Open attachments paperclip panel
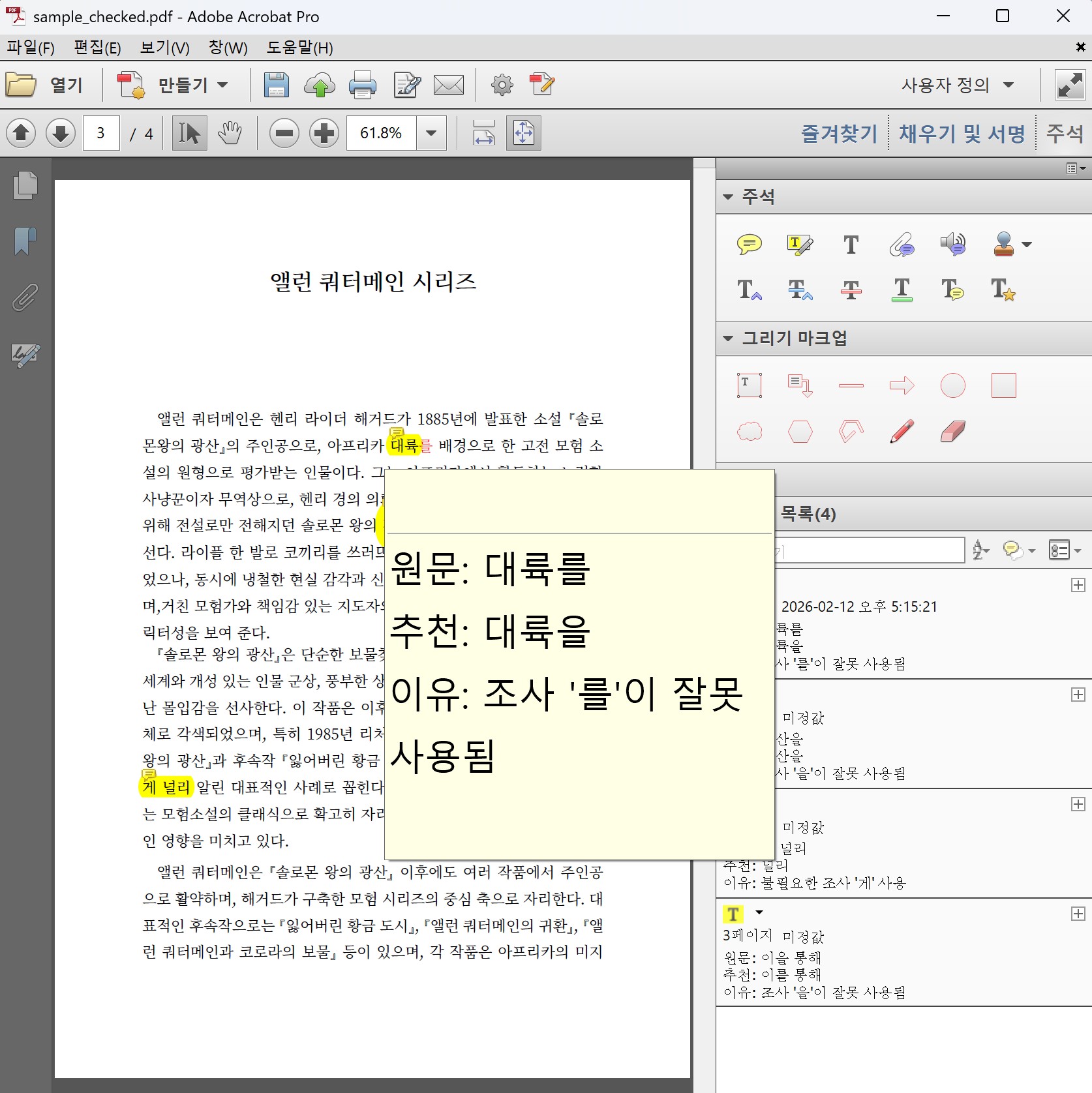Viewport: 1092px width, 1093px height. [25, 297]
